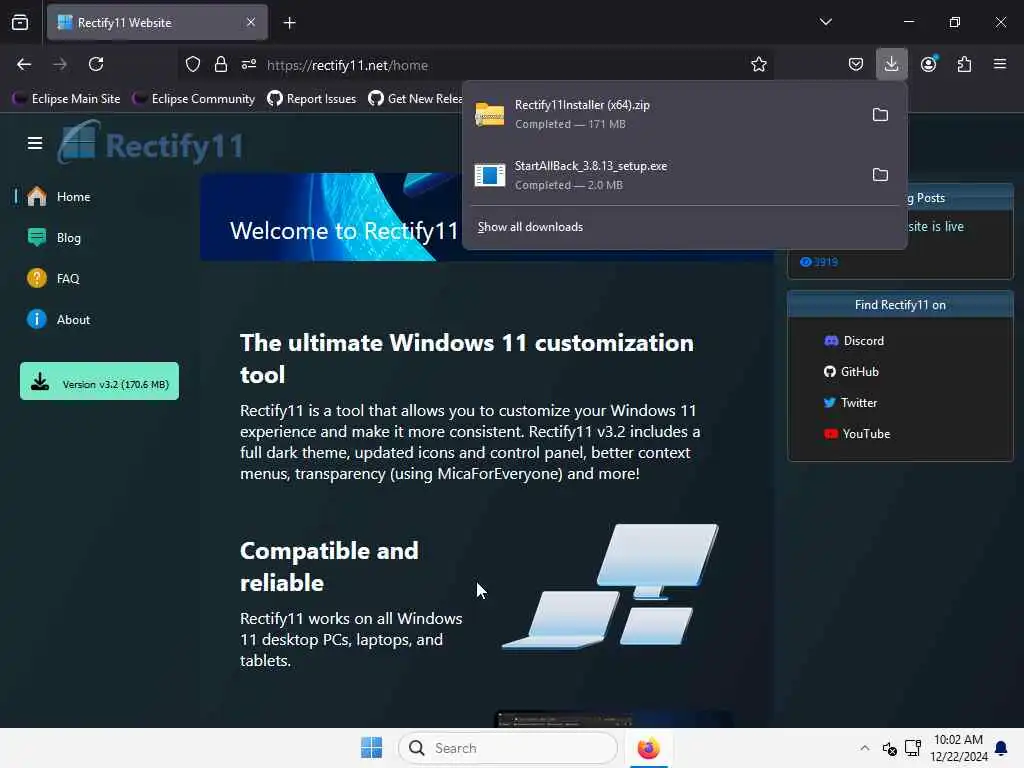Open the GitHub link
The width and height of the screenshot is (1024, 768).
coord(851,372)
